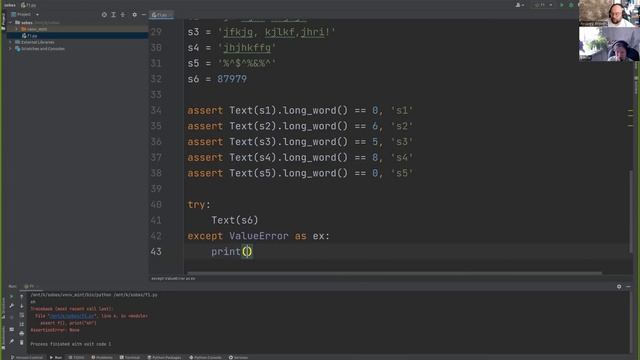Toggle Soft-Wrap in Run console
The image size is (640, 360).
22,315
